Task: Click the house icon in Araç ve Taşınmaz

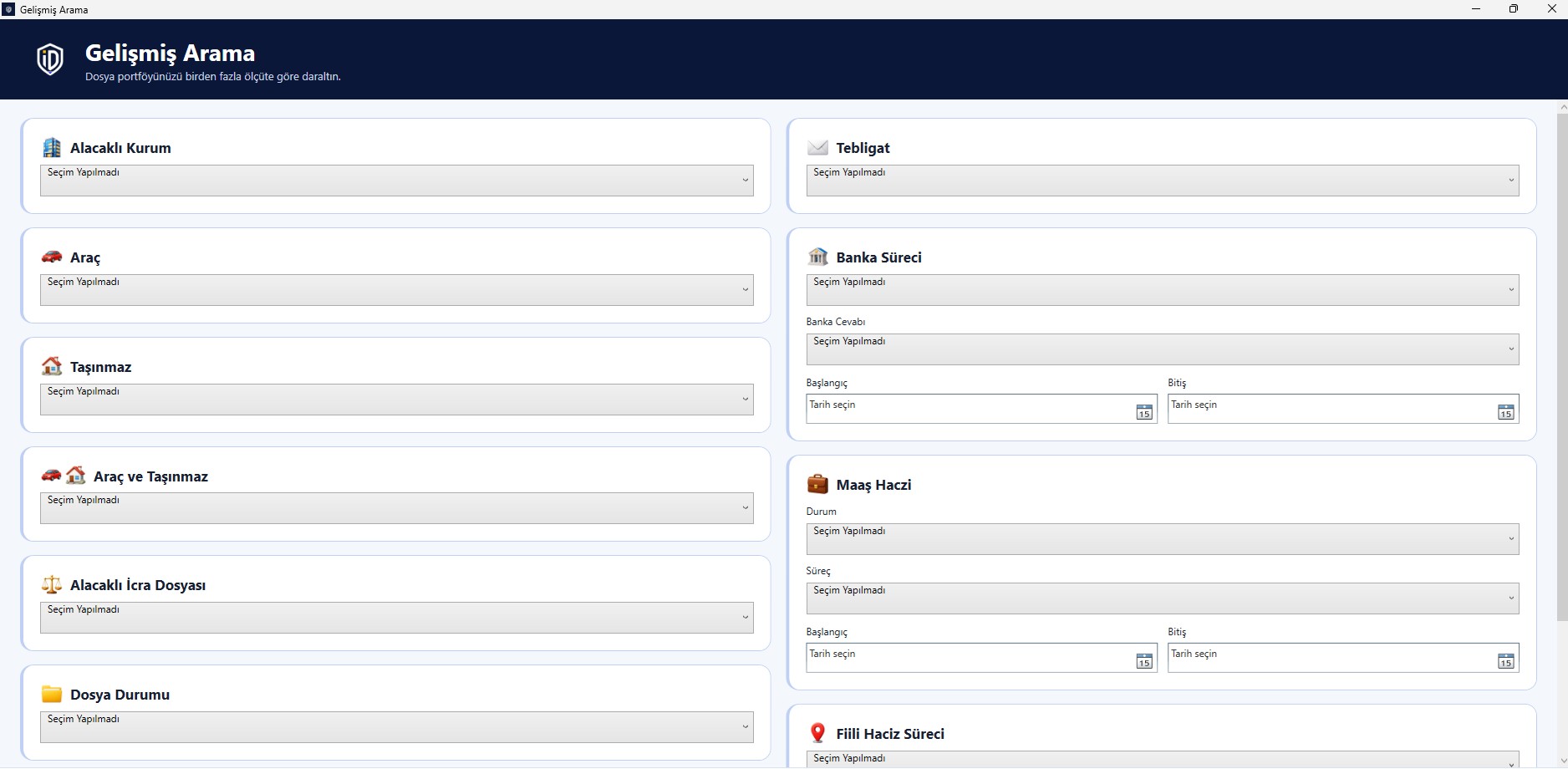Action: (76, 475)
